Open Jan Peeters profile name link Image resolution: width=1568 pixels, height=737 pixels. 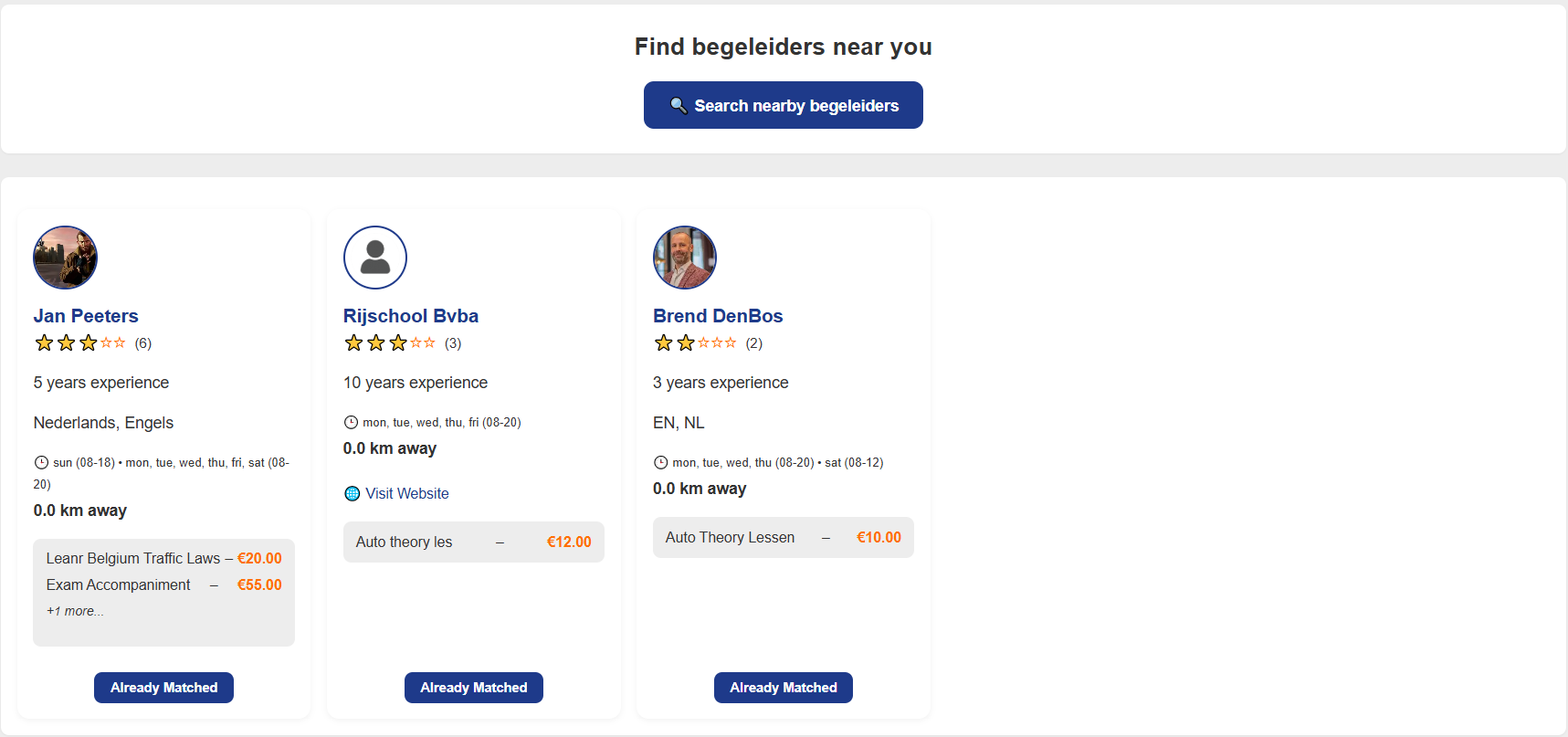pos(86,316)
